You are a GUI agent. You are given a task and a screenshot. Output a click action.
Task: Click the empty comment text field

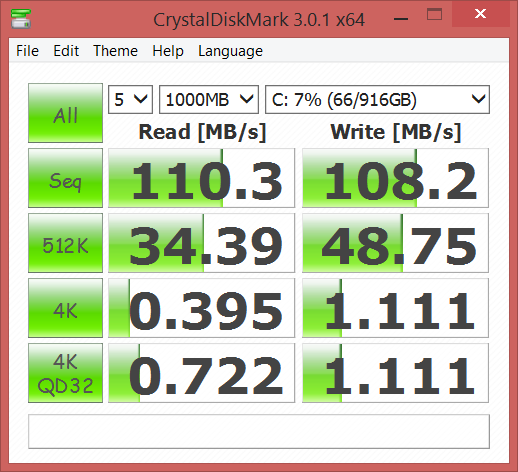click(259, 431)
